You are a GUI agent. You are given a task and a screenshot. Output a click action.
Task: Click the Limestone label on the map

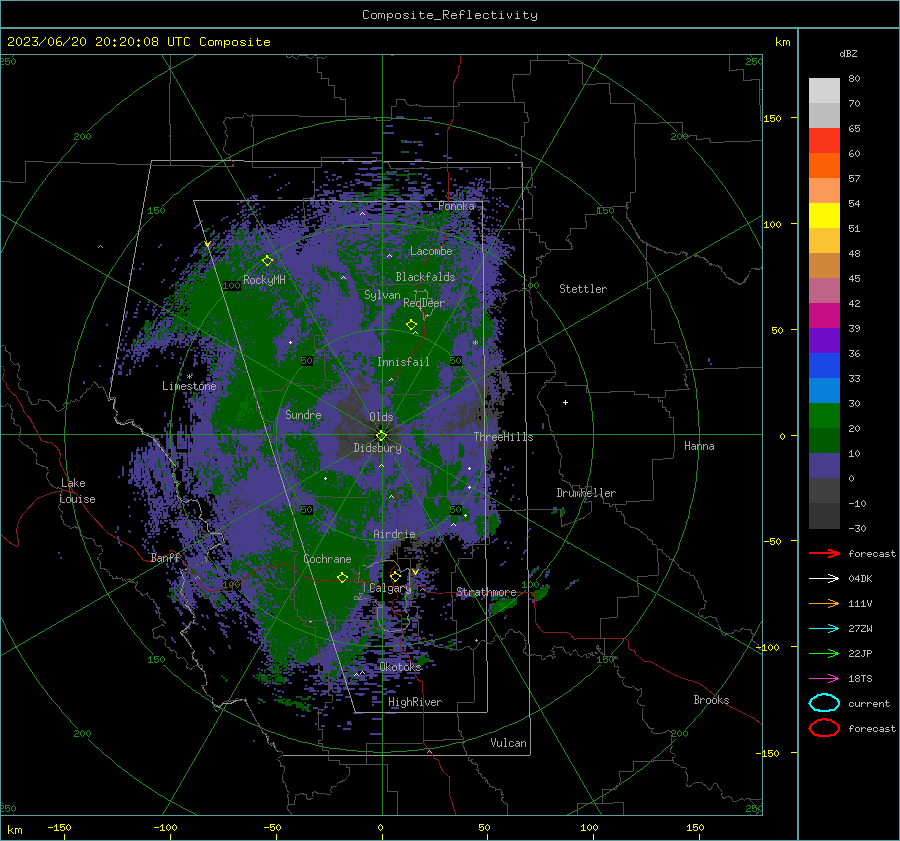click(189, 386)
